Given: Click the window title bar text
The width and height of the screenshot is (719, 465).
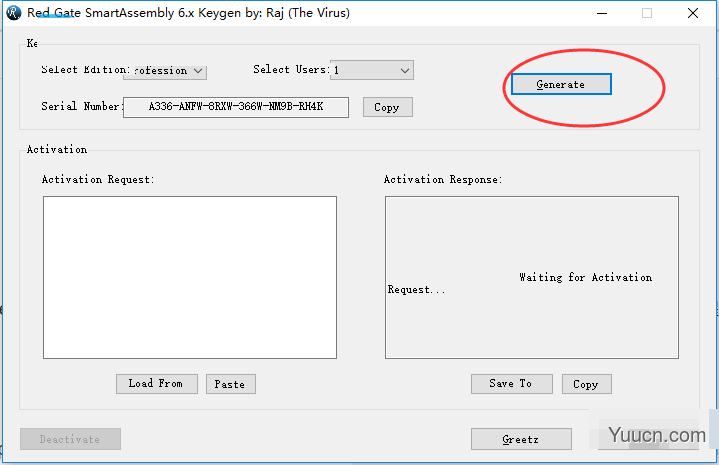Looking at the screenshot, I should click(188, 13).
